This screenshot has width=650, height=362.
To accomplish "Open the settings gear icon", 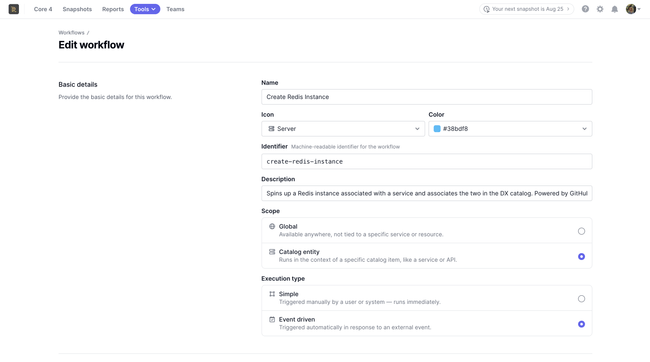I will coord(600,9).
